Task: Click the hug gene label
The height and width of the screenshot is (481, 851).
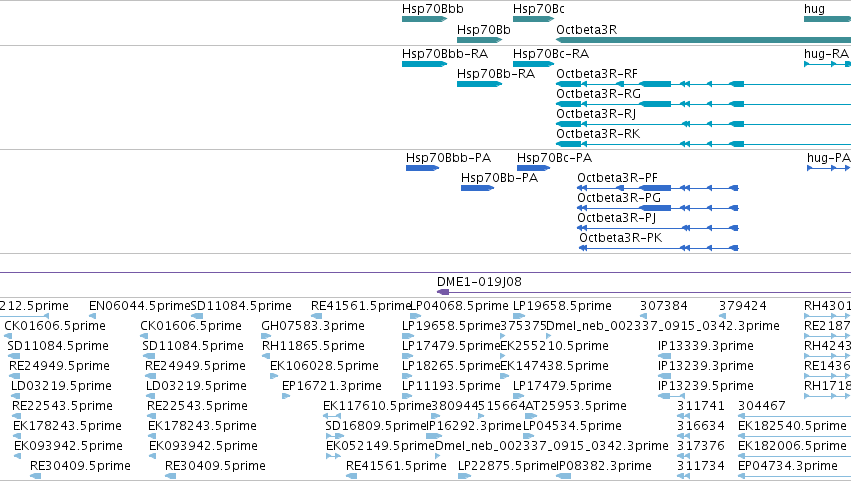Action: 814,9
